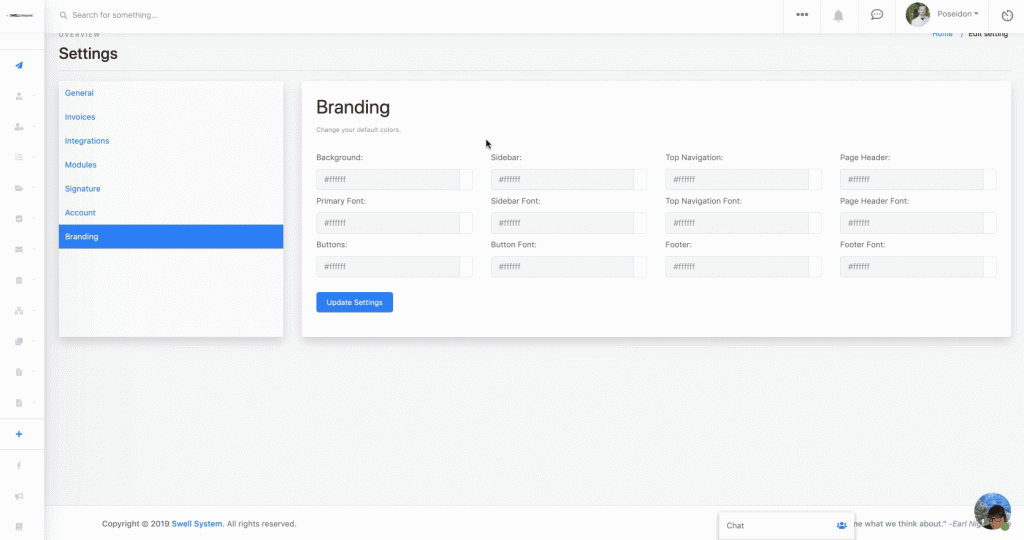This screenshot has height=540, width=1024.
Task: Open the floating chat avatar at bottom right
Action: [993, 511]
